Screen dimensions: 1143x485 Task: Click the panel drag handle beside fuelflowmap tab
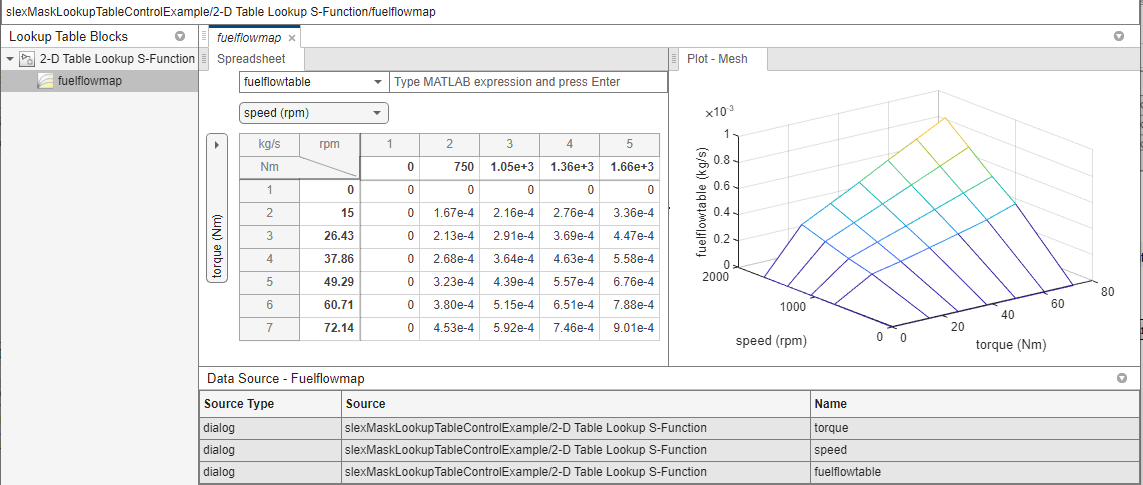(204, 36)
